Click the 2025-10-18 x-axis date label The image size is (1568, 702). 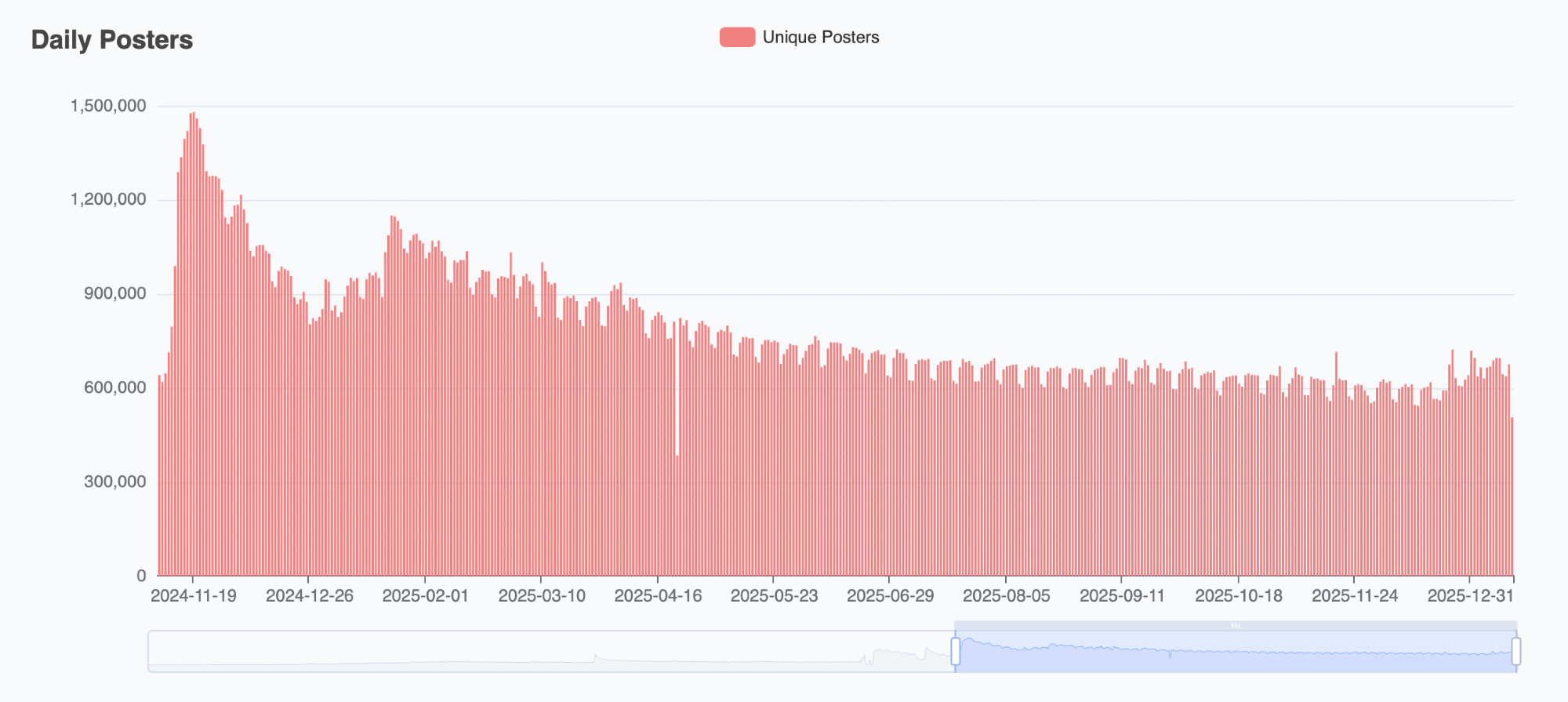[1238, 596]
